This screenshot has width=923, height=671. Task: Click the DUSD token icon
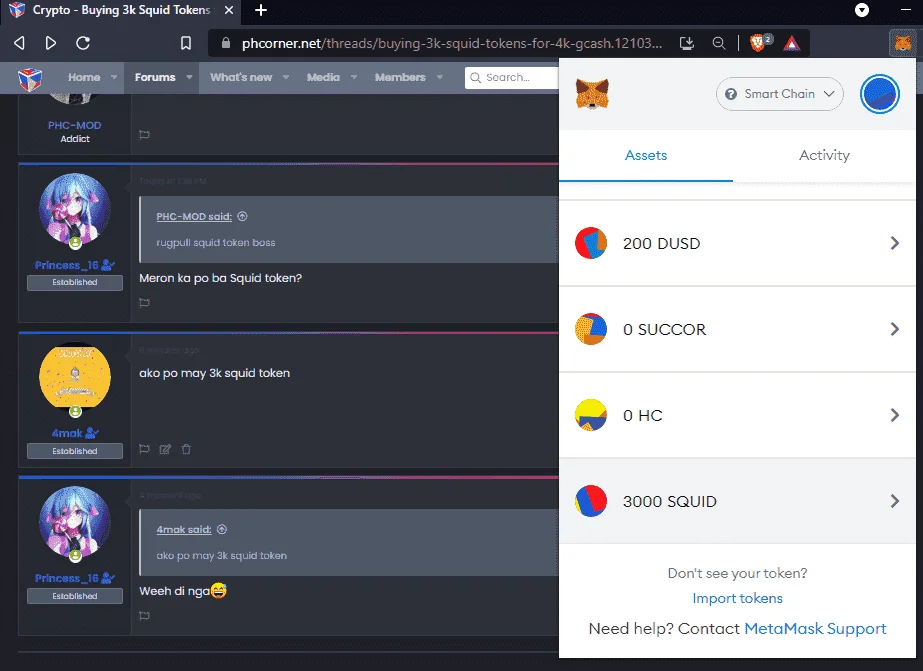click(x=591, y=243)
